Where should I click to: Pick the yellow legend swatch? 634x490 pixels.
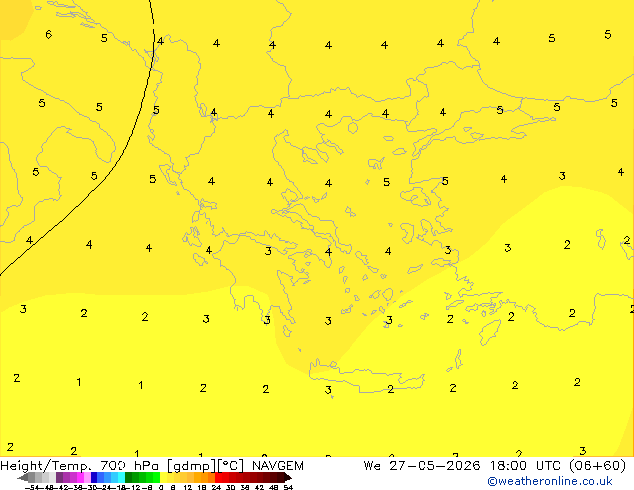(163, 477)
